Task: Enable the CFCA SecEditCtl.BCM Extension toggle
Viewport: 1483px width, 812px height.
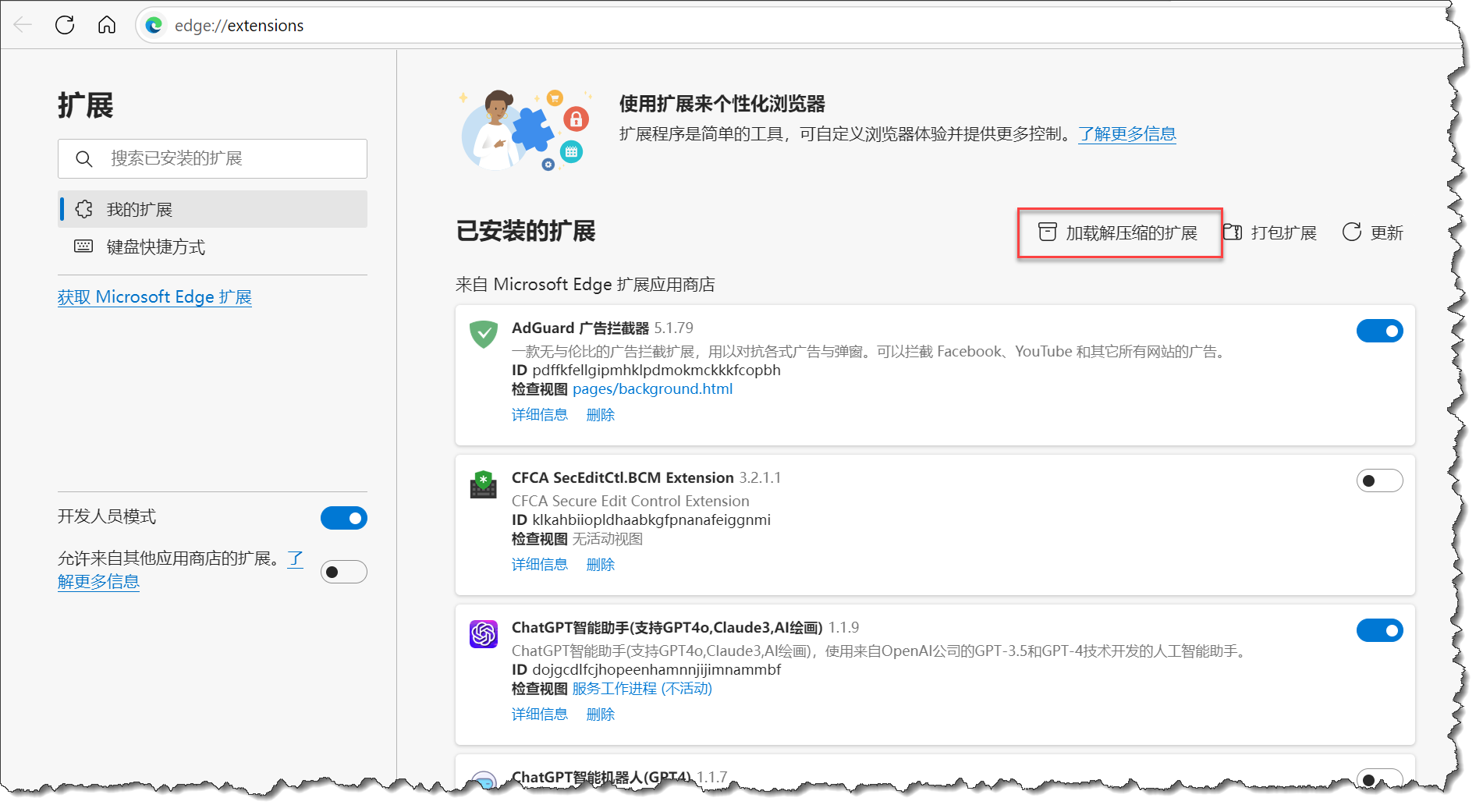Action: click(1379, 480)
